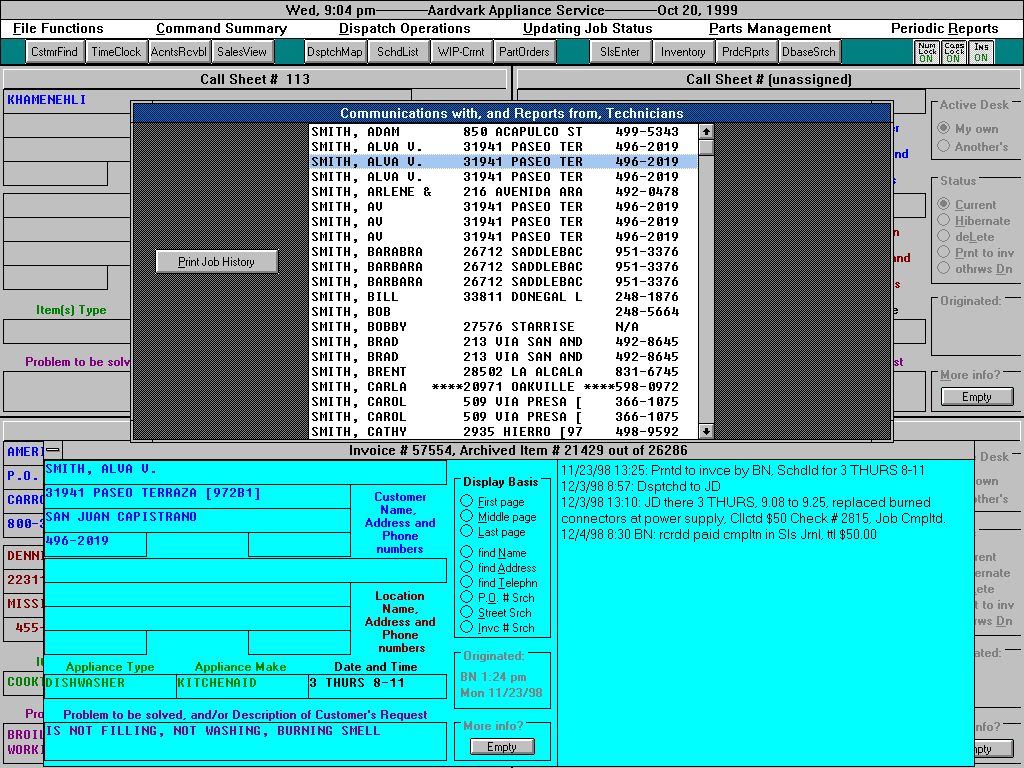Open the File Functions menu
Viewport: 1024px width, 768px height.
58,29
